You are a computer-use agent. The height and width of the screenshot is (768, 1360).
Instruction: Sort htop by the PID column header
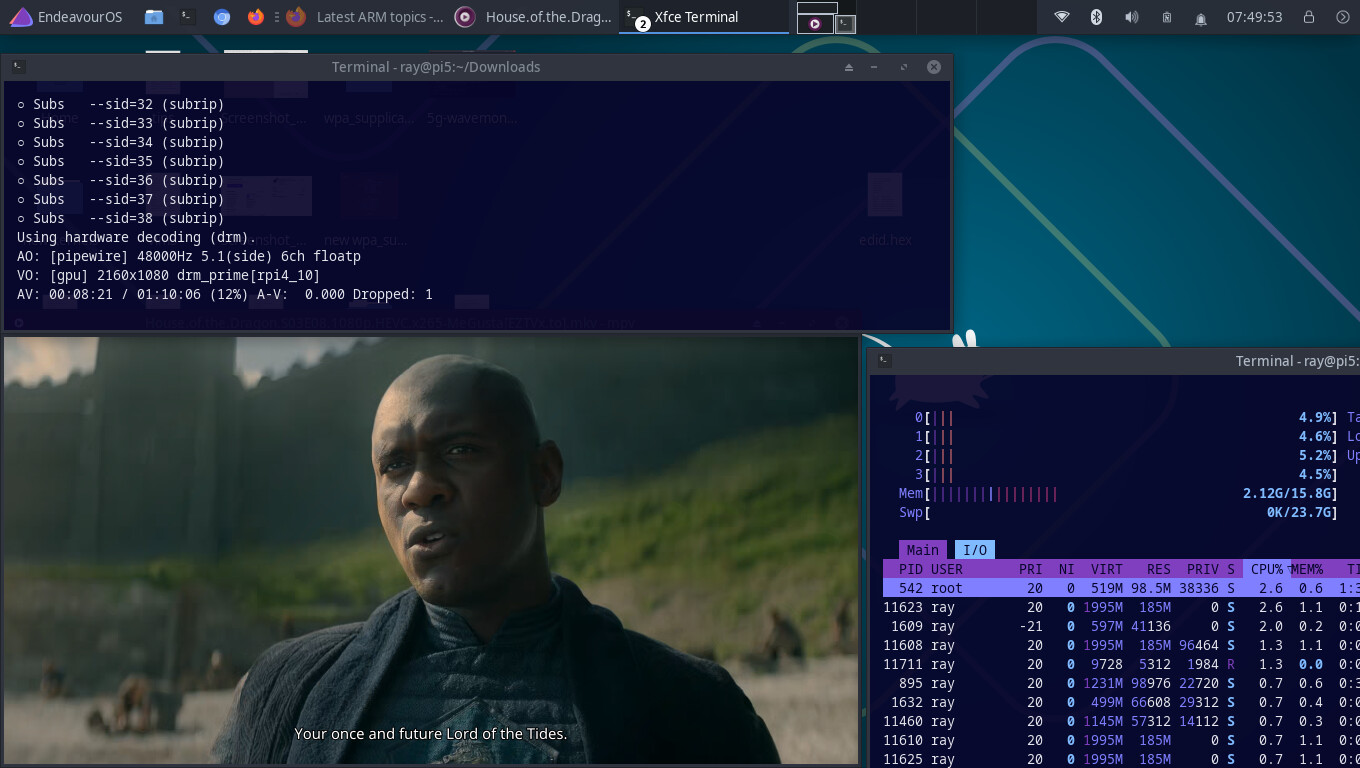coord(911,569)
